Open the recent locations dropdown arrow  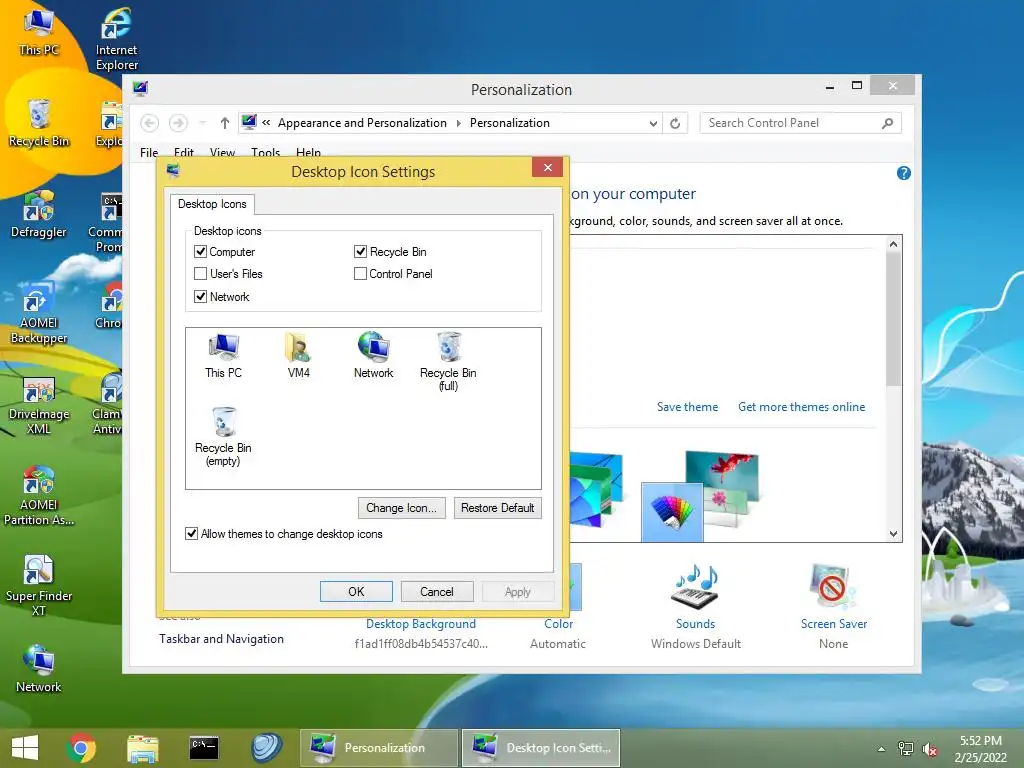coord(202,123)
